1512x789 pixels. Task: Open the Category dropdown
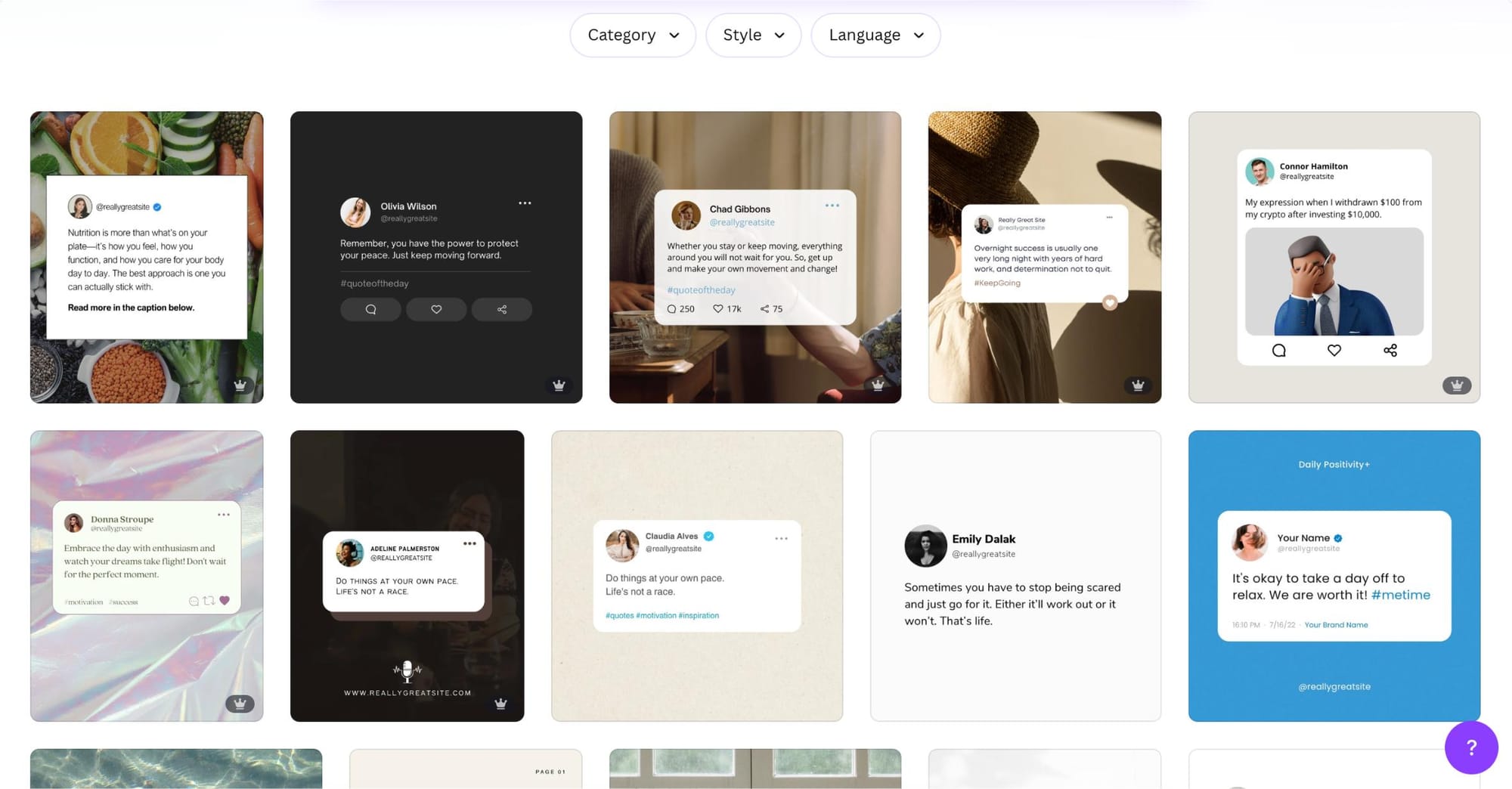coord(633,35)
